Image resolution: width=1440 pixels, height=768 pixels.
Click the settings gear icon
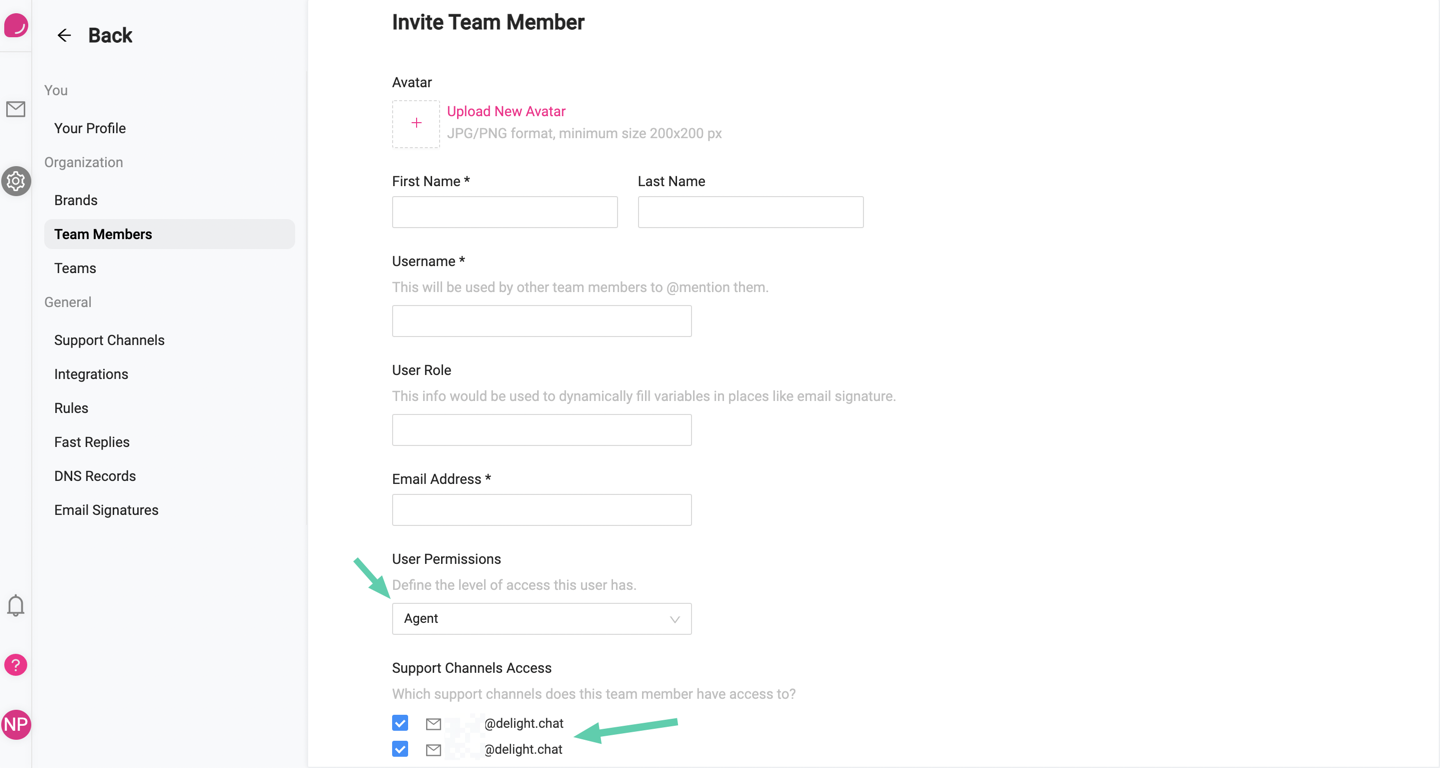(x=16, y=181)
